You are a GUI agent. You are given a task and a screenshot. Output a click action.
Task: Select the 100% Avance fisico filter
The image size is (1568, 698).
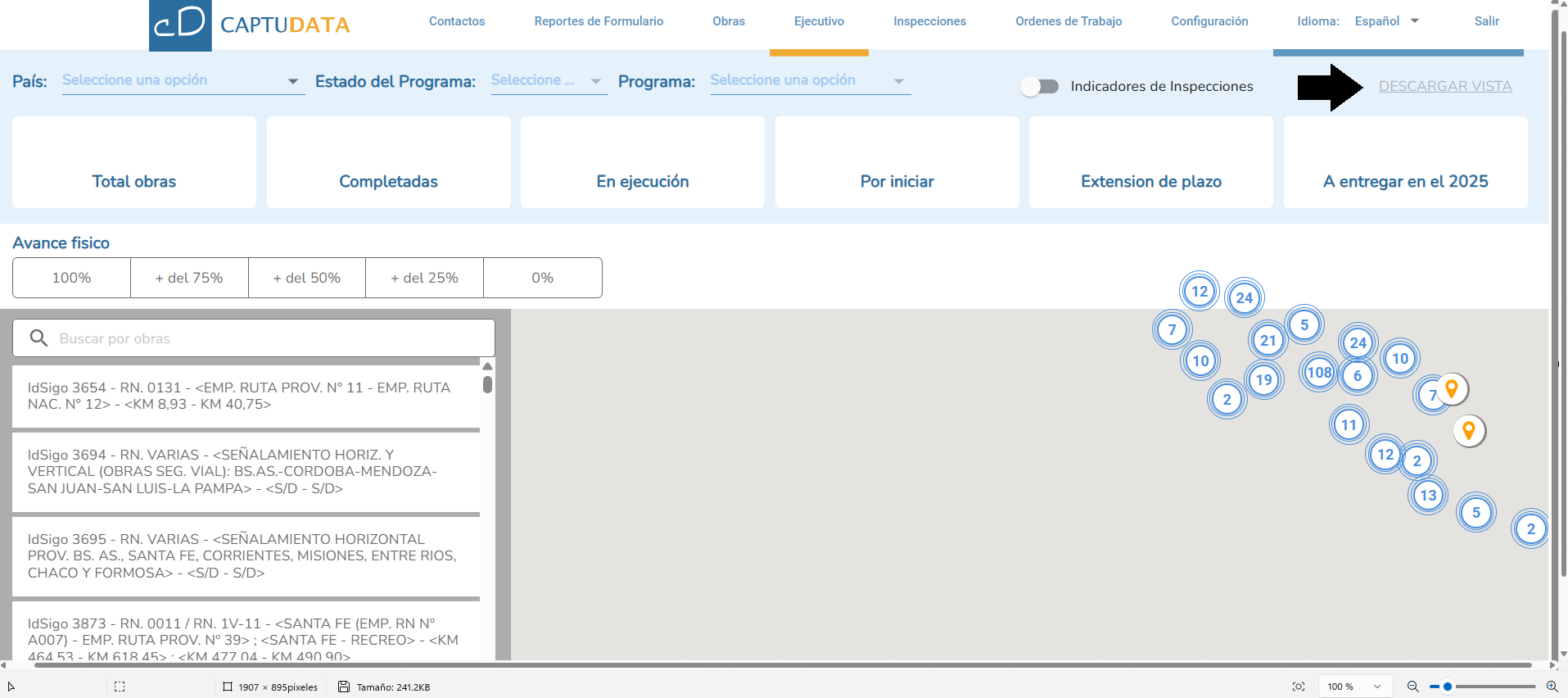(x=71, y=278)
